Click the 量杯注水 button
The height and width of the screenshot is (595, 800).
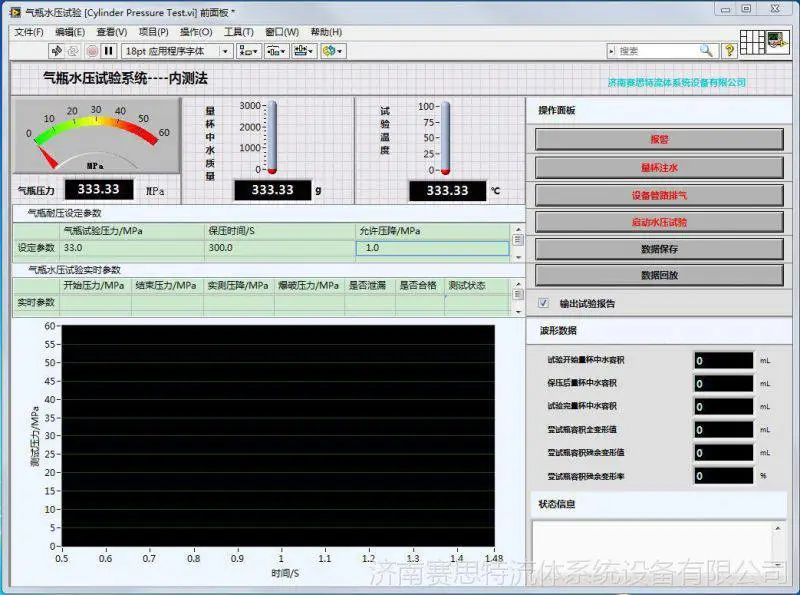point(659,167)
